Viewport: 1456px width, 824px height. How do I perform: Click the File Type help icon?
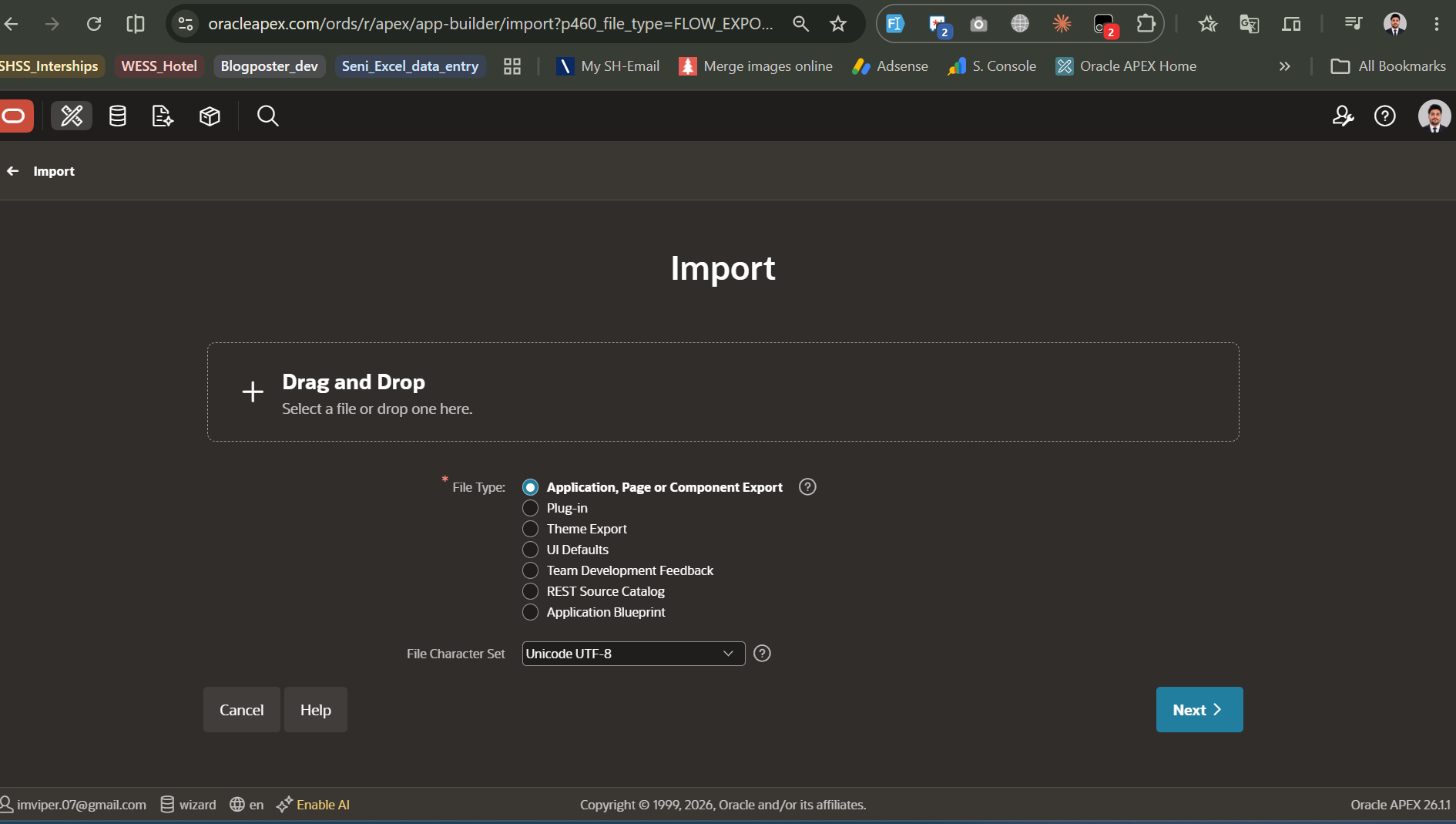807,486
